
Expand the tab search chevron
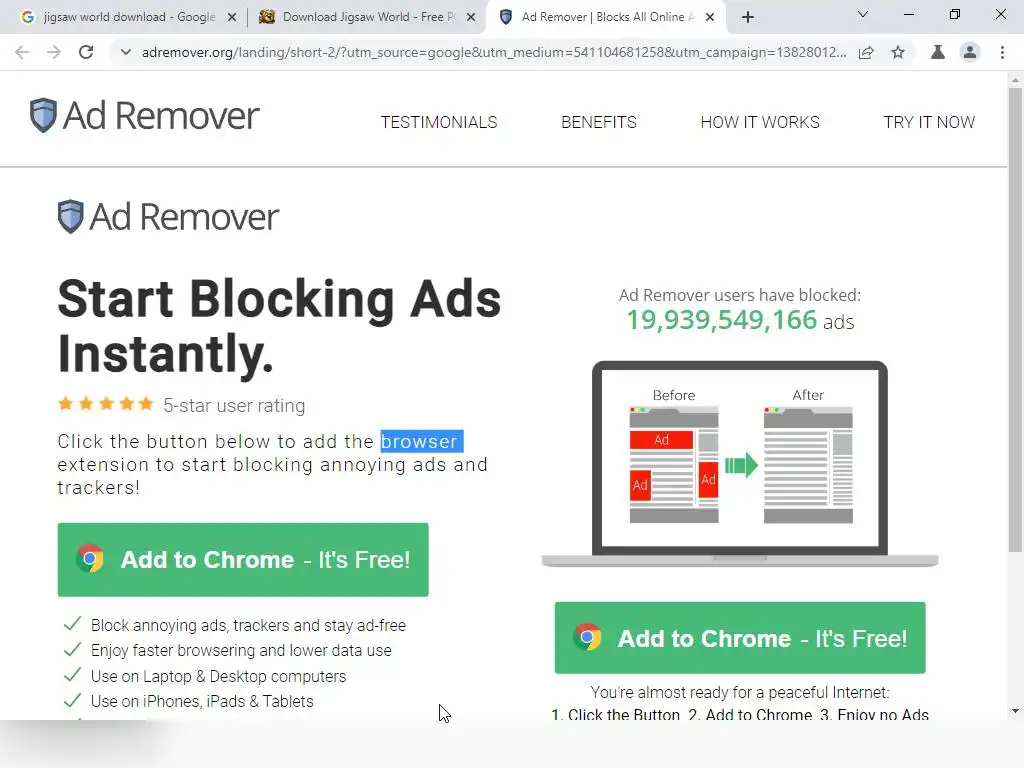tap(863, 14)
